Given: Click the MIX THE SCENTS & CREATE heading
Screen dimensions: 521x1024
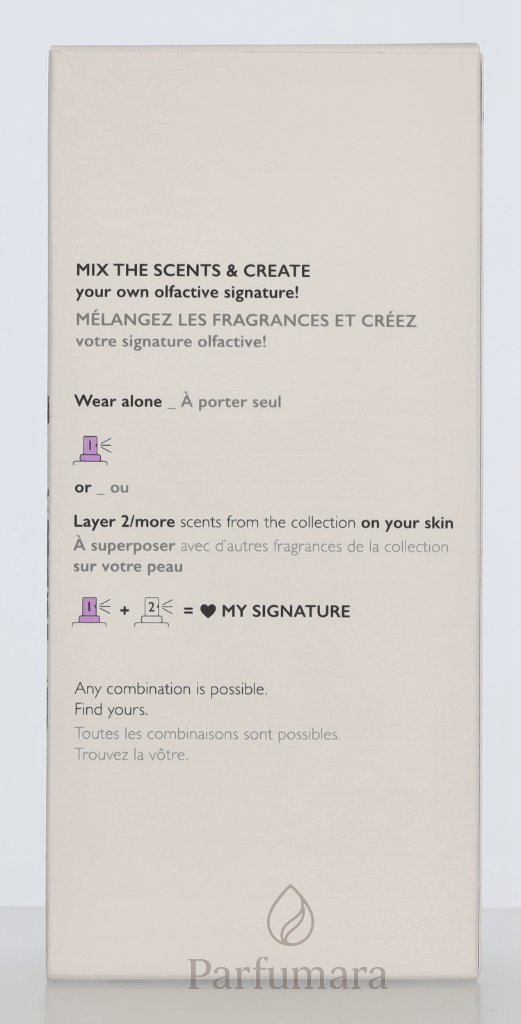Looking at the screenshot, I should (x=193, y=270).
